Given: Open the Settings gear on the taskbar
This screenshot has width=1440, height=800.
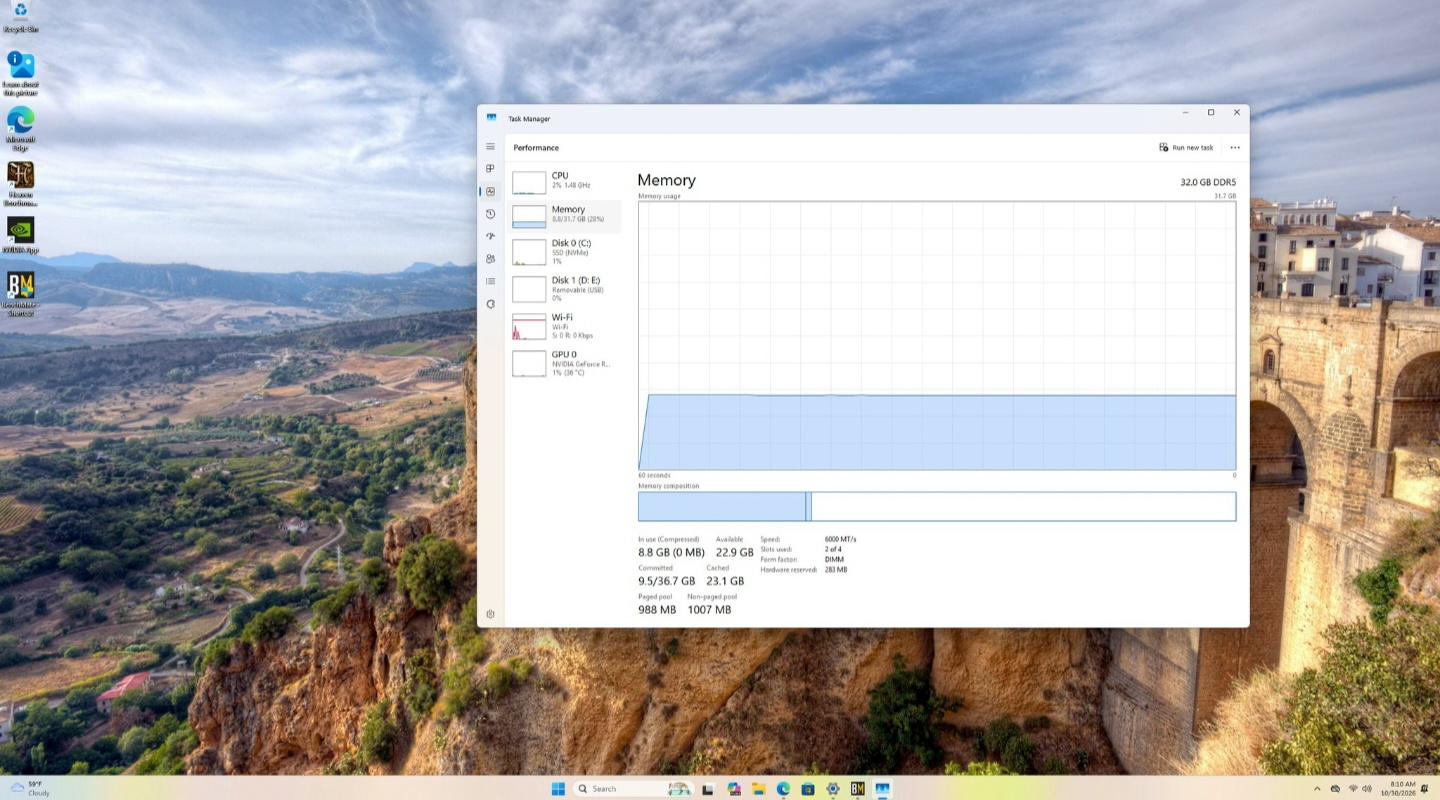Looking at the screenshot, I should [833, 788].
